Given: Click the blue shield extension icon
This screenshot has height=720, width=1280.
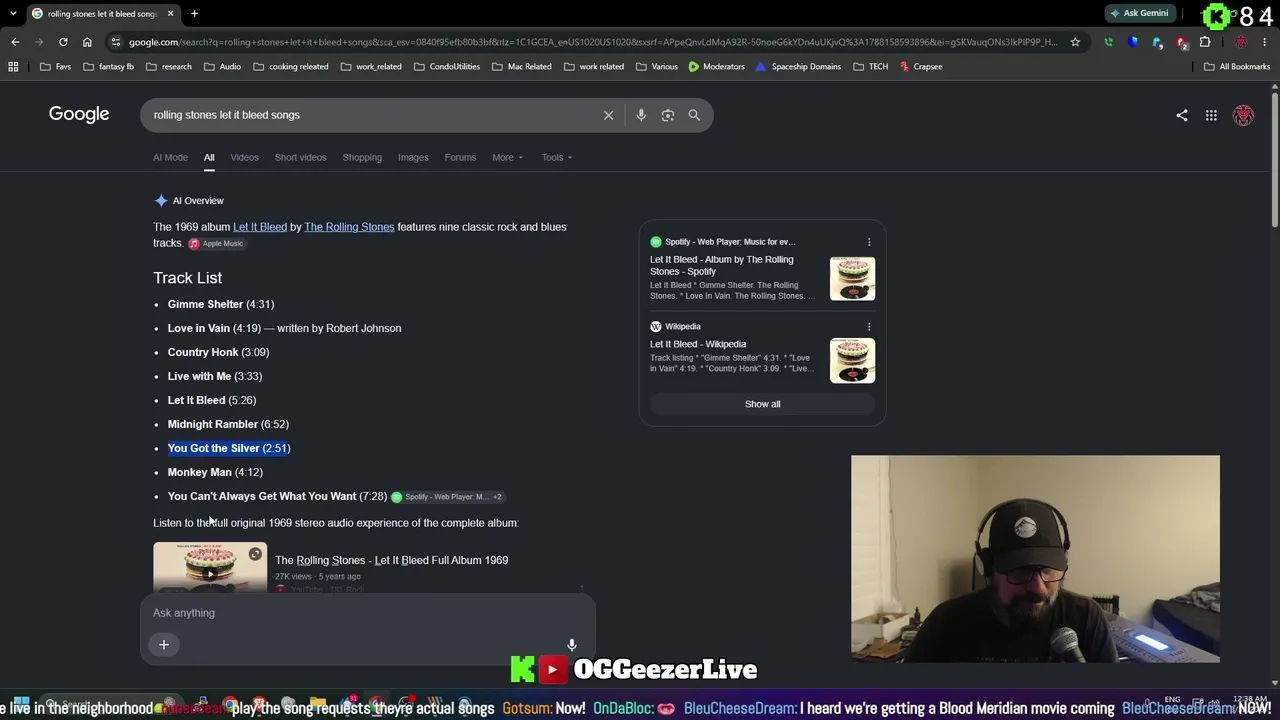Looking at the screenshot, I should tap(1133, 42).
